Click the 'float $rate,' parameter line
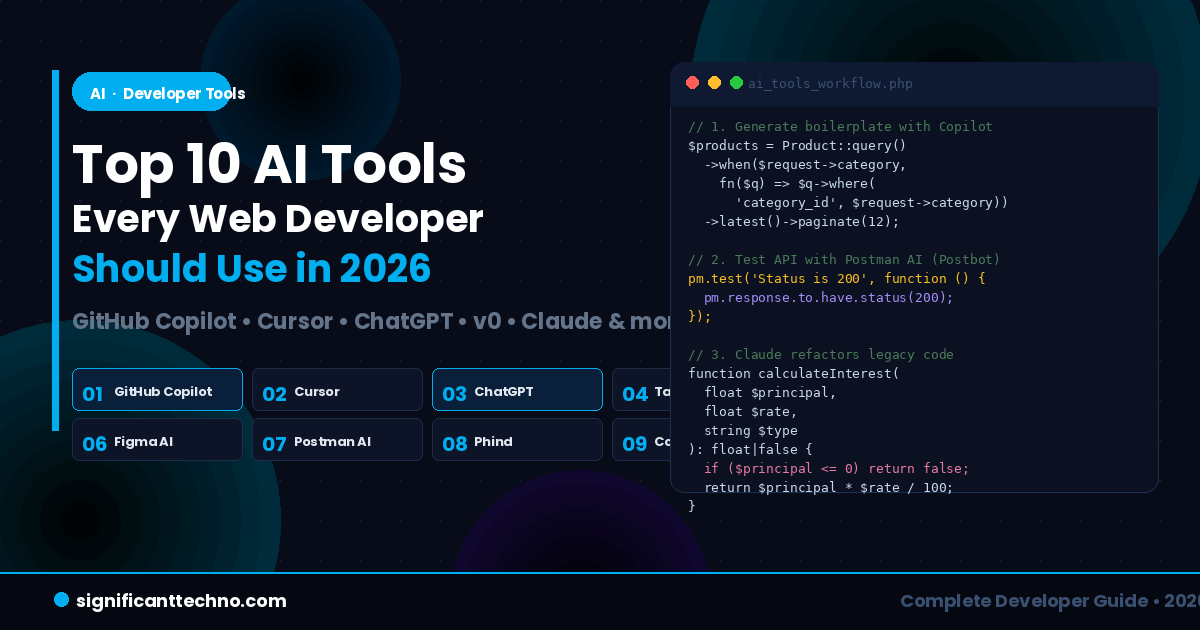The width and height of the screenshot is (1200, 630). [750, 412]
